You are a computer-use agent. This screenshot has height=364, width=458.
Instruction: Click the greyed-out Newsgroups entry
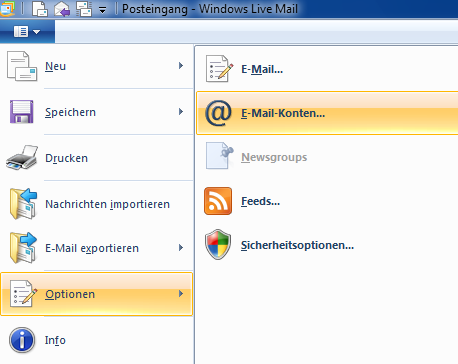pos(327,157)
